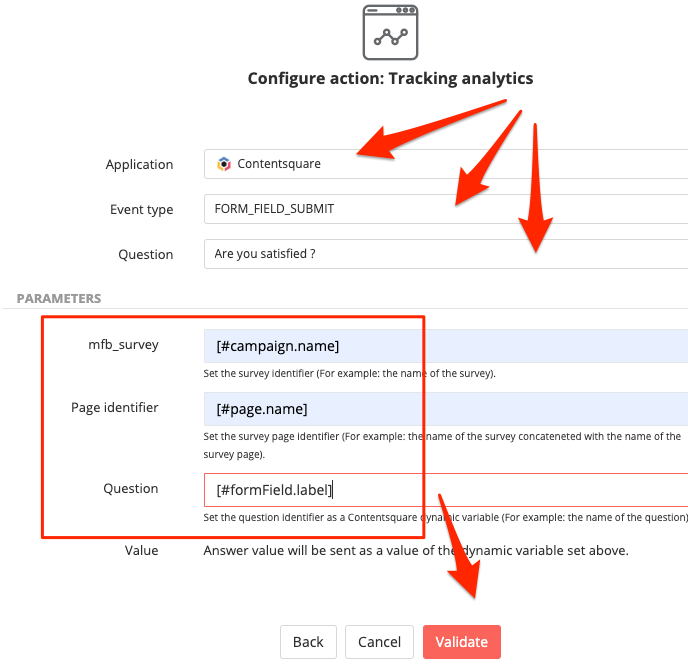The image size is (688, 669).
Task: Click the Cancel button
Action: [x=379, y=642]
